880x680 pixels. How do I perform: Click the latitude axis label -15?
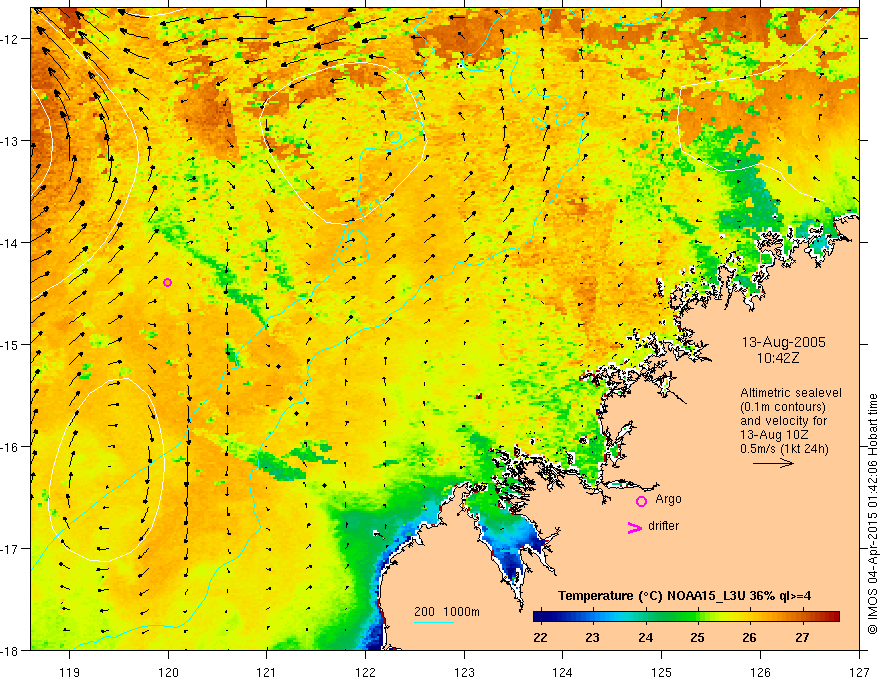11,344
